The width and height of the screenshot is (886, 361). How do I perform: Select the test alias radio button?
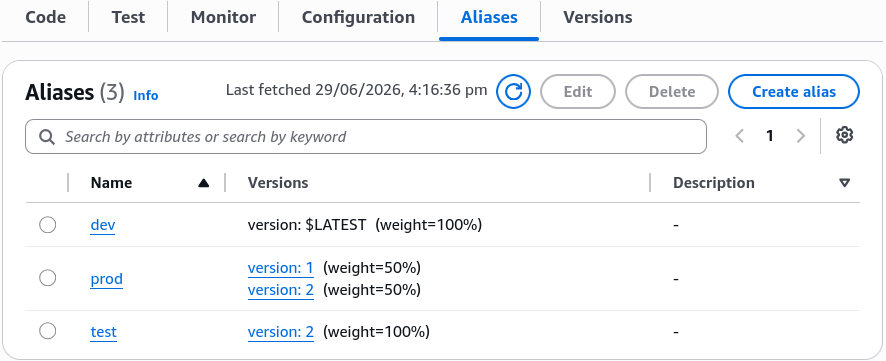47,331
